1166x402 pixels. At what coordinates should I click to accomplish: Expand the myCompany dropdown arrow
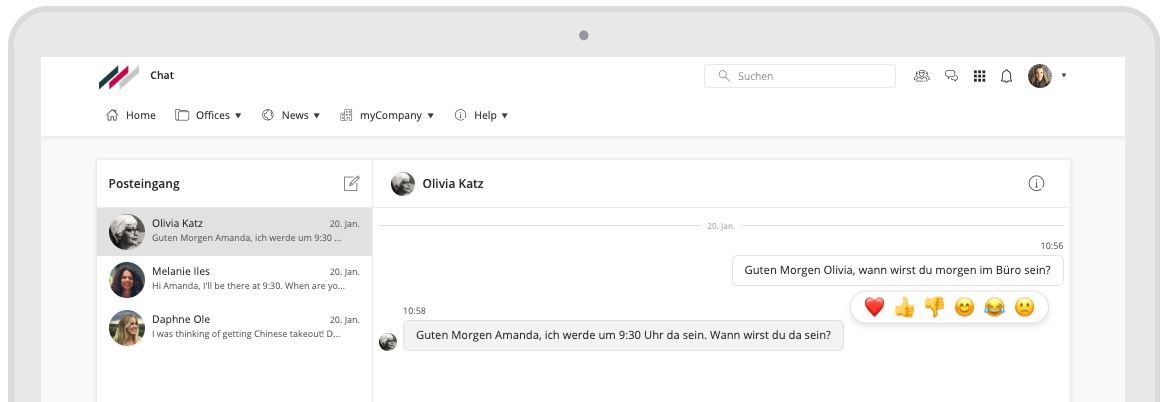[x=430, y=116]
